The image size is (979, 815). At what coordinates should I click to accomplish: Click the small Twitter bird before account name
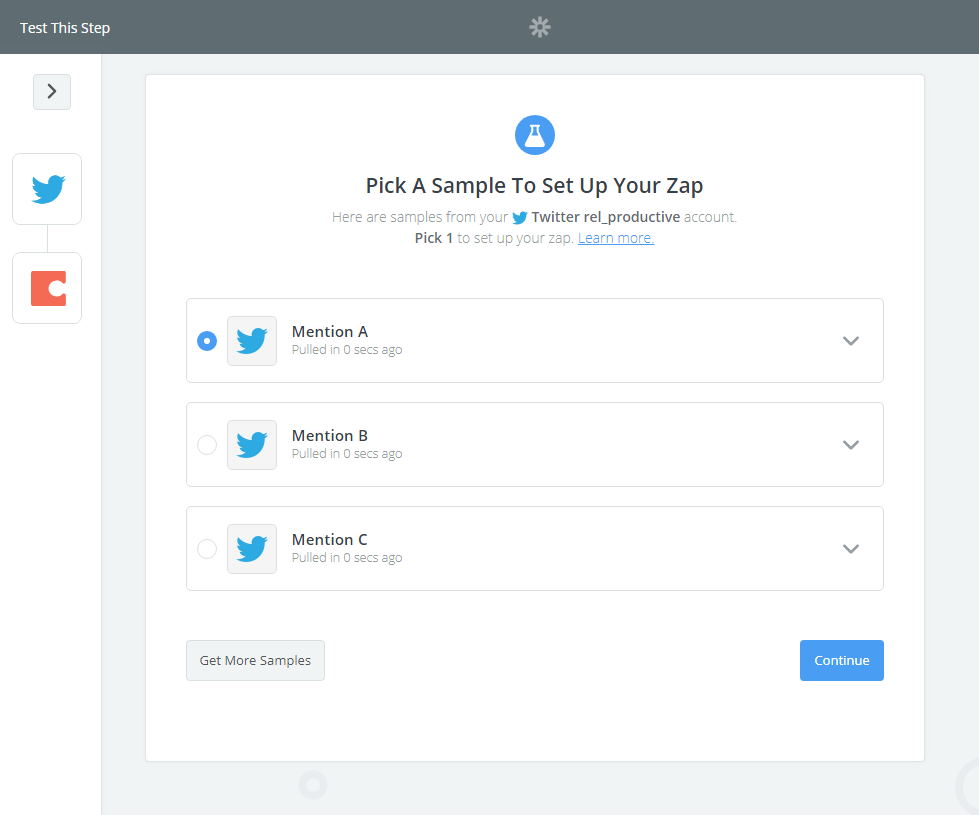[x=520, y=217]
